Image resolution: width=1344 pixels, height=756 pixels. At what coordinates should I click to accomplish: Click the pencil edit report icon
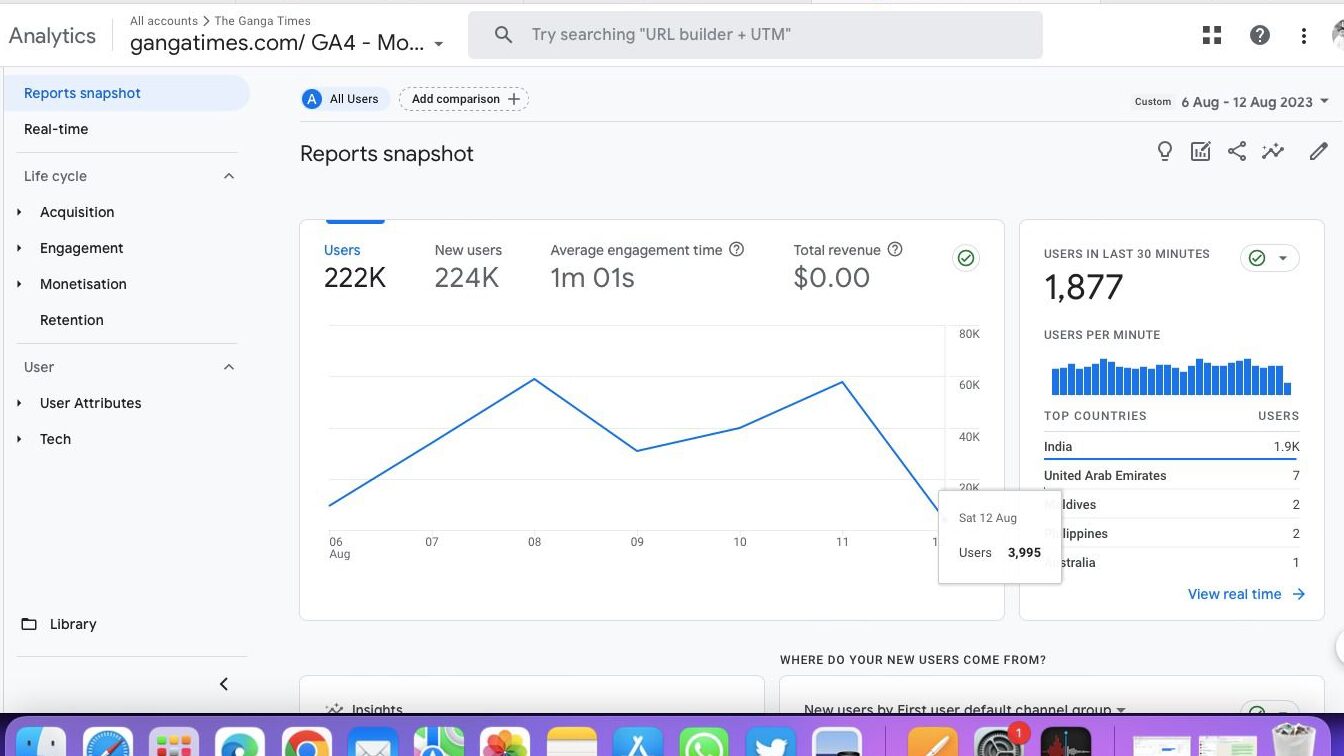(1318, 152)
